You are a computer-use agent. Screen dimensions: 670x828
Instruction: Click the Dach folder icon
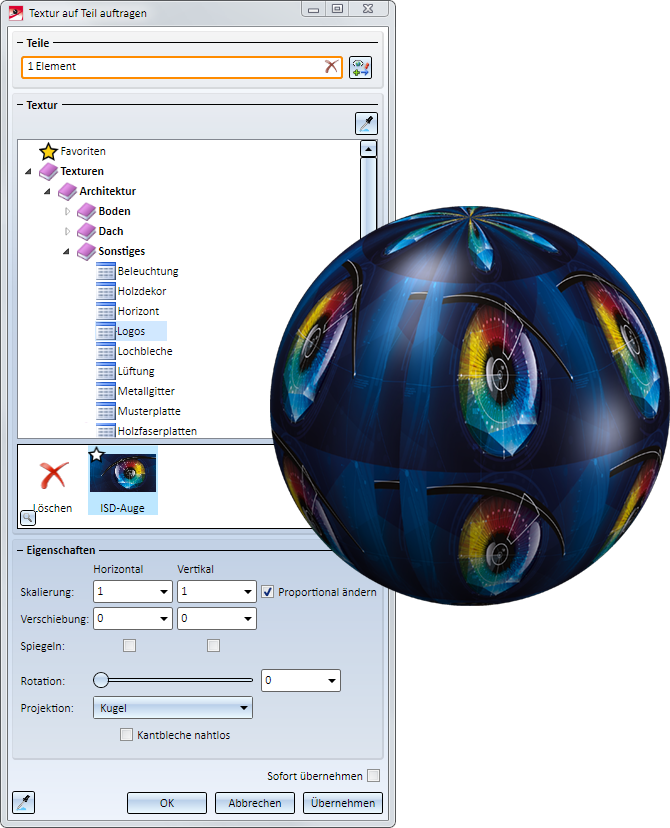coord(87,232)
